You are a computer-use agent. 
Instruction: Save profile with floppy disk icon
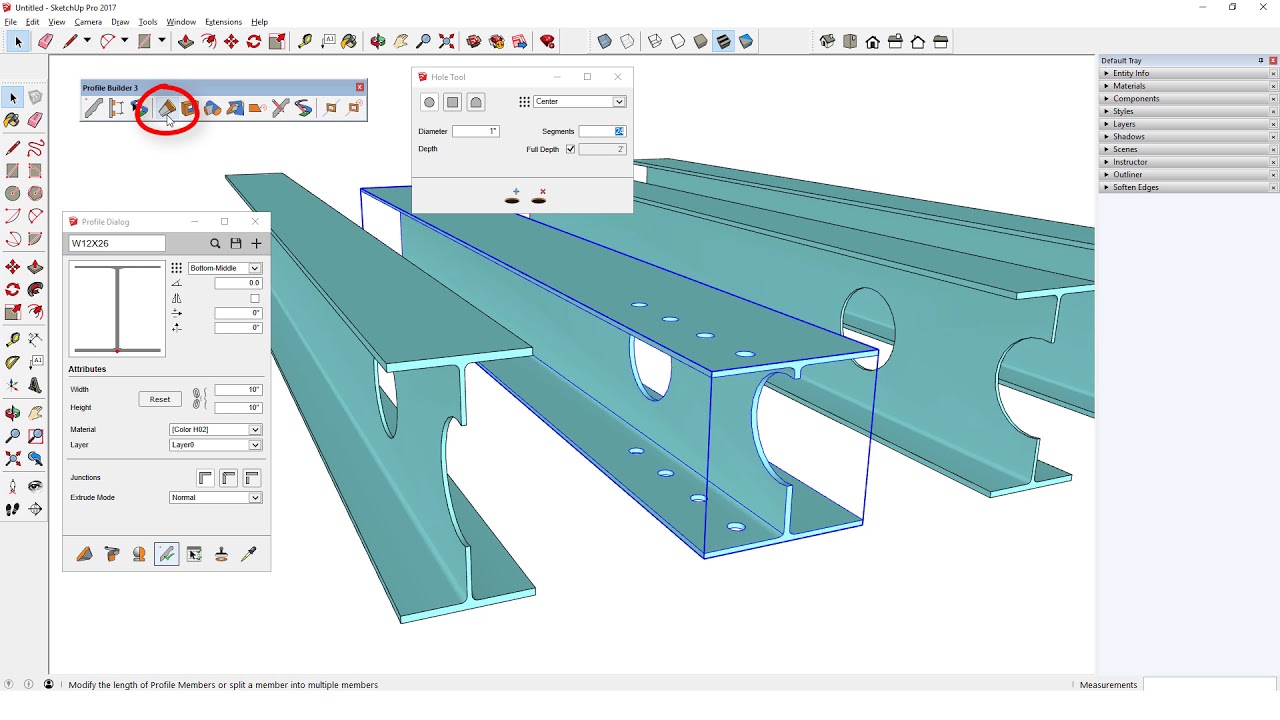236,243
